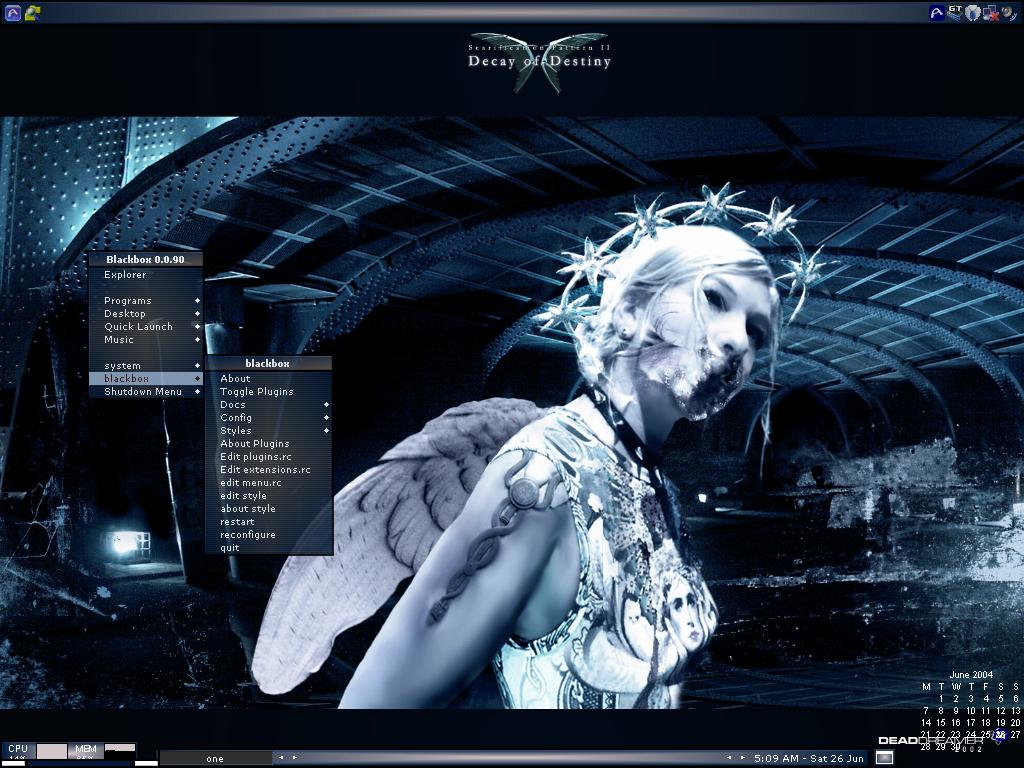This screenshot has width=1024, height=768.
Task: Open Explorer from Blackbox menu
Action: (x=146, y=275)
